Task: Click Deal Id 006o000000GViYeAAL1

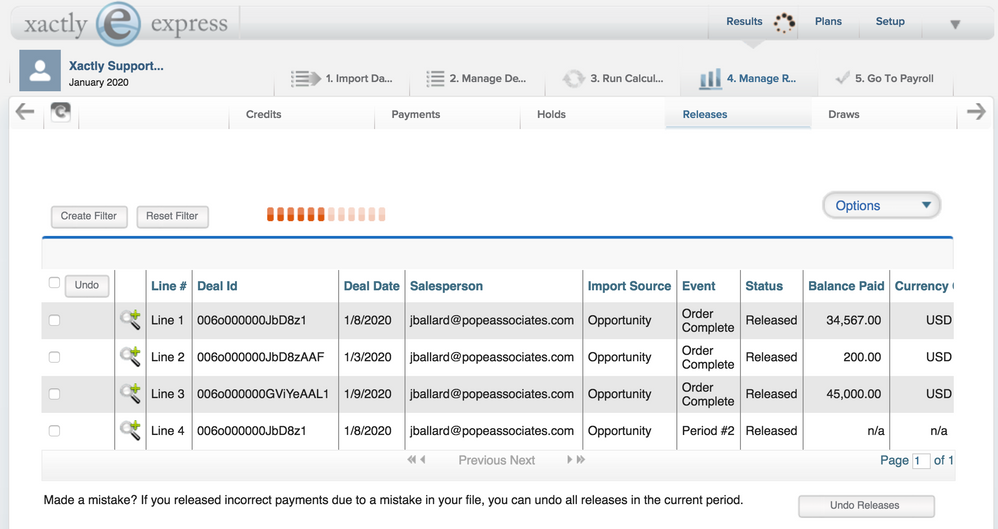Action: [263, 393]
